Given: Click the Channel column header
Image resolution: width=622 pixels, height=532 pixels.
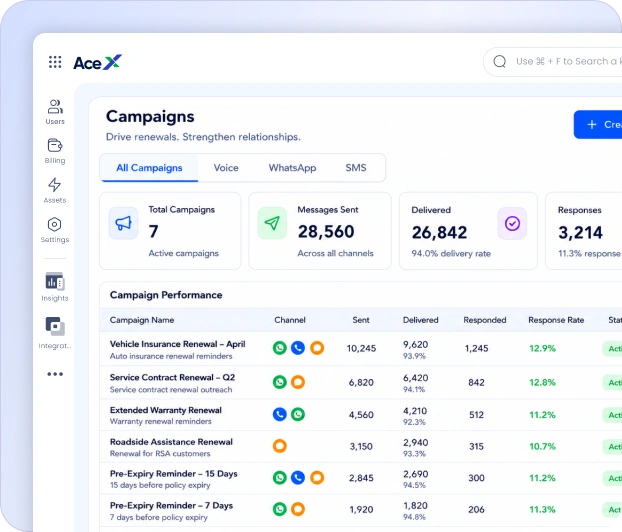Looking at the screenshot, I should pyautogui.click(x=290, y=320).
